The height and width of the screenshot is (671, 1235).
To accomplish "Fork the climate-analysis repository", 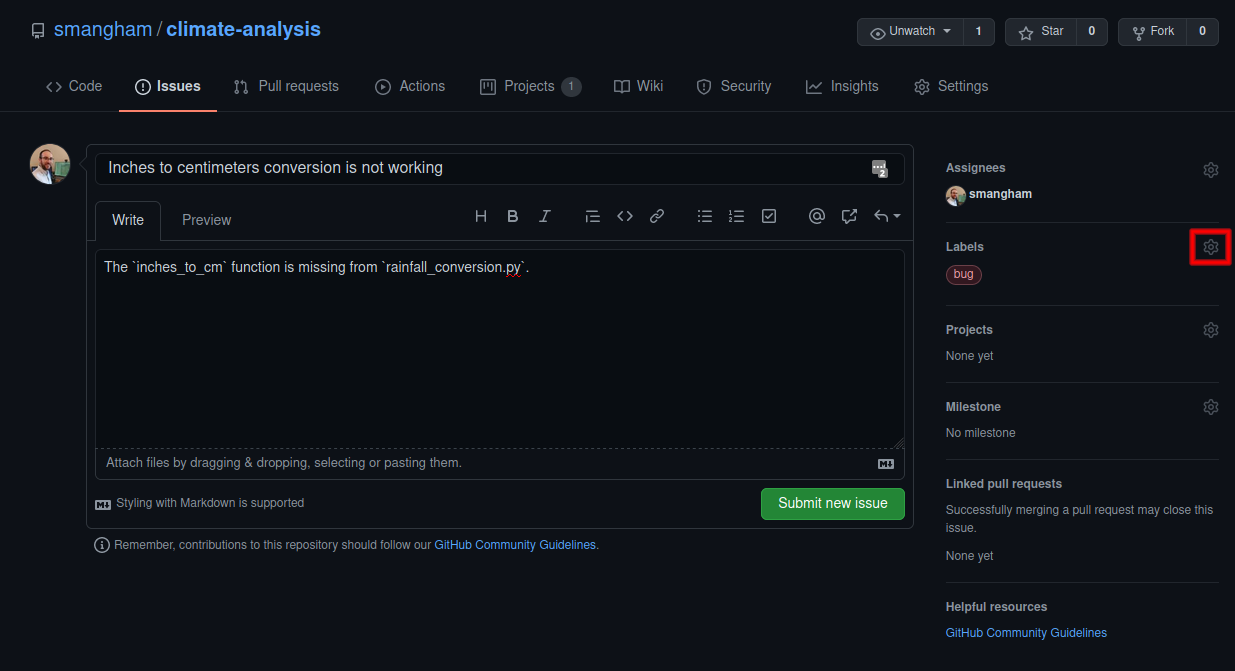I will [x=1153, y=32].
